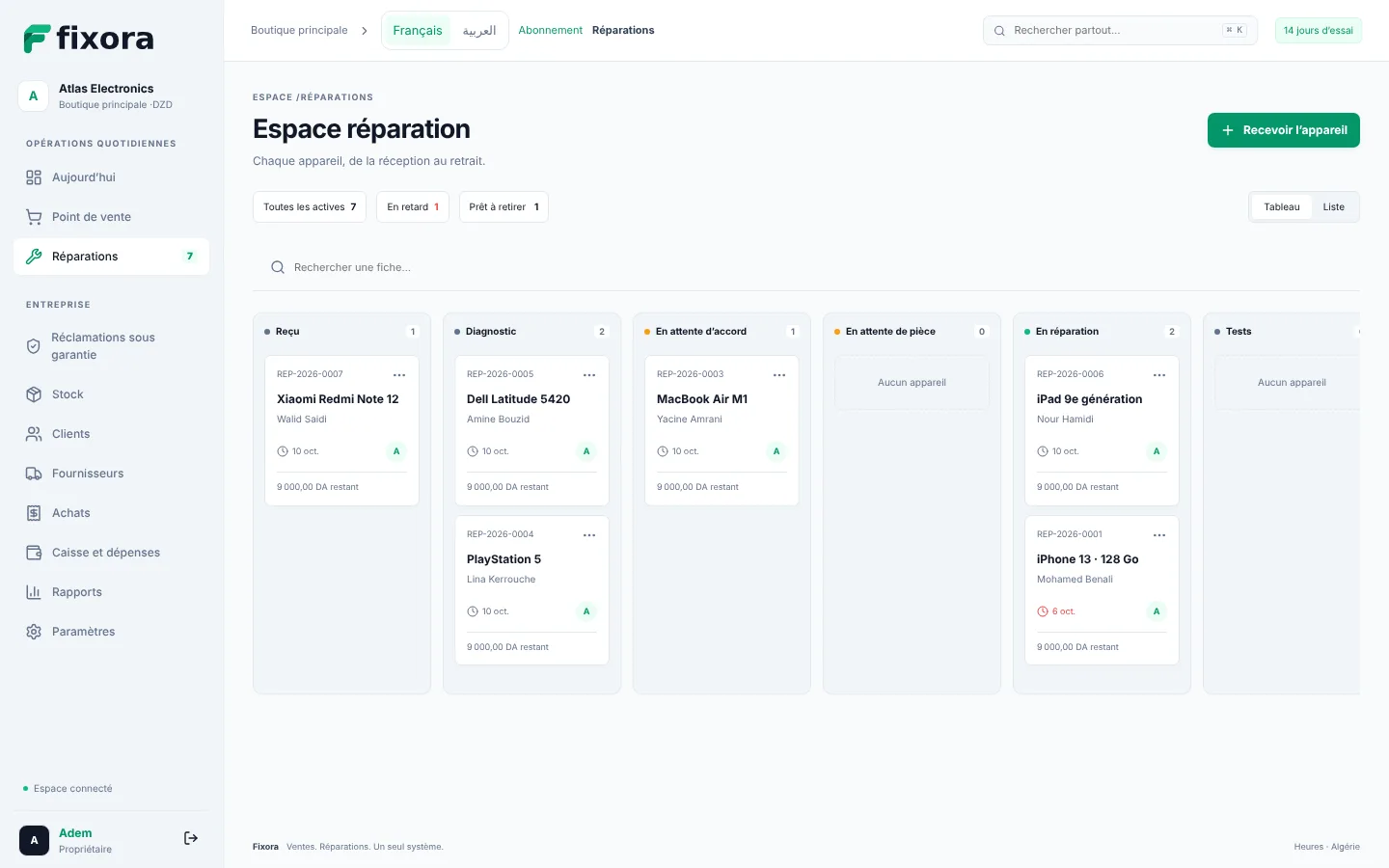The width and height of the screenshot is (1389, 868).
Task: Open options menu for PlayStation 5 card
Action: click(589, 535)
